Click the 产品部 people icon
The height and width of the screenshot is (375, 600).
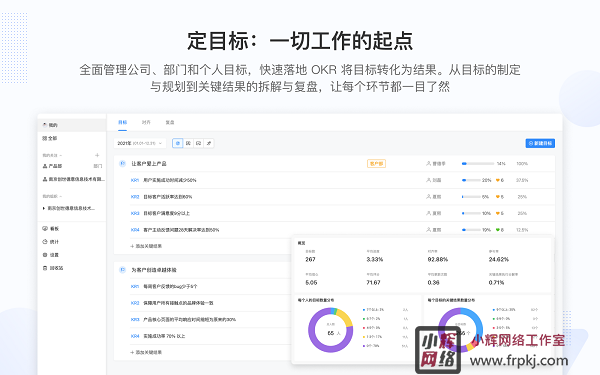(x=45, y=166)
